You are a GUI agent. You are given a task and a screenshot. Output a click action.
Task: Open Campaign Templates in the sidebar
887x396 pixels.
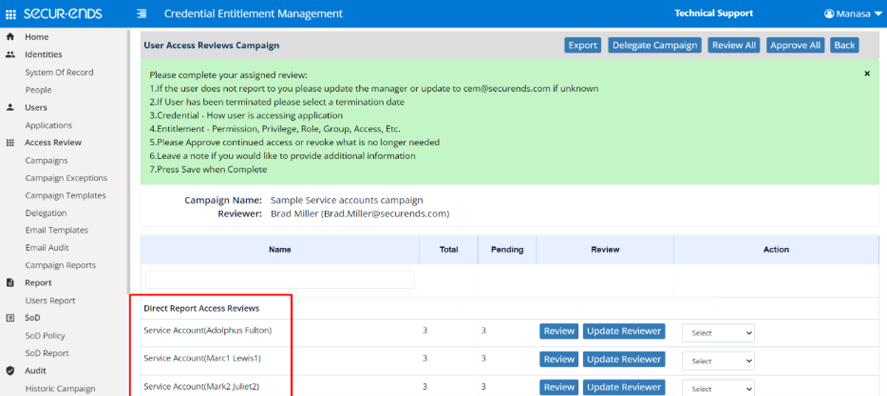coord(66,196)
